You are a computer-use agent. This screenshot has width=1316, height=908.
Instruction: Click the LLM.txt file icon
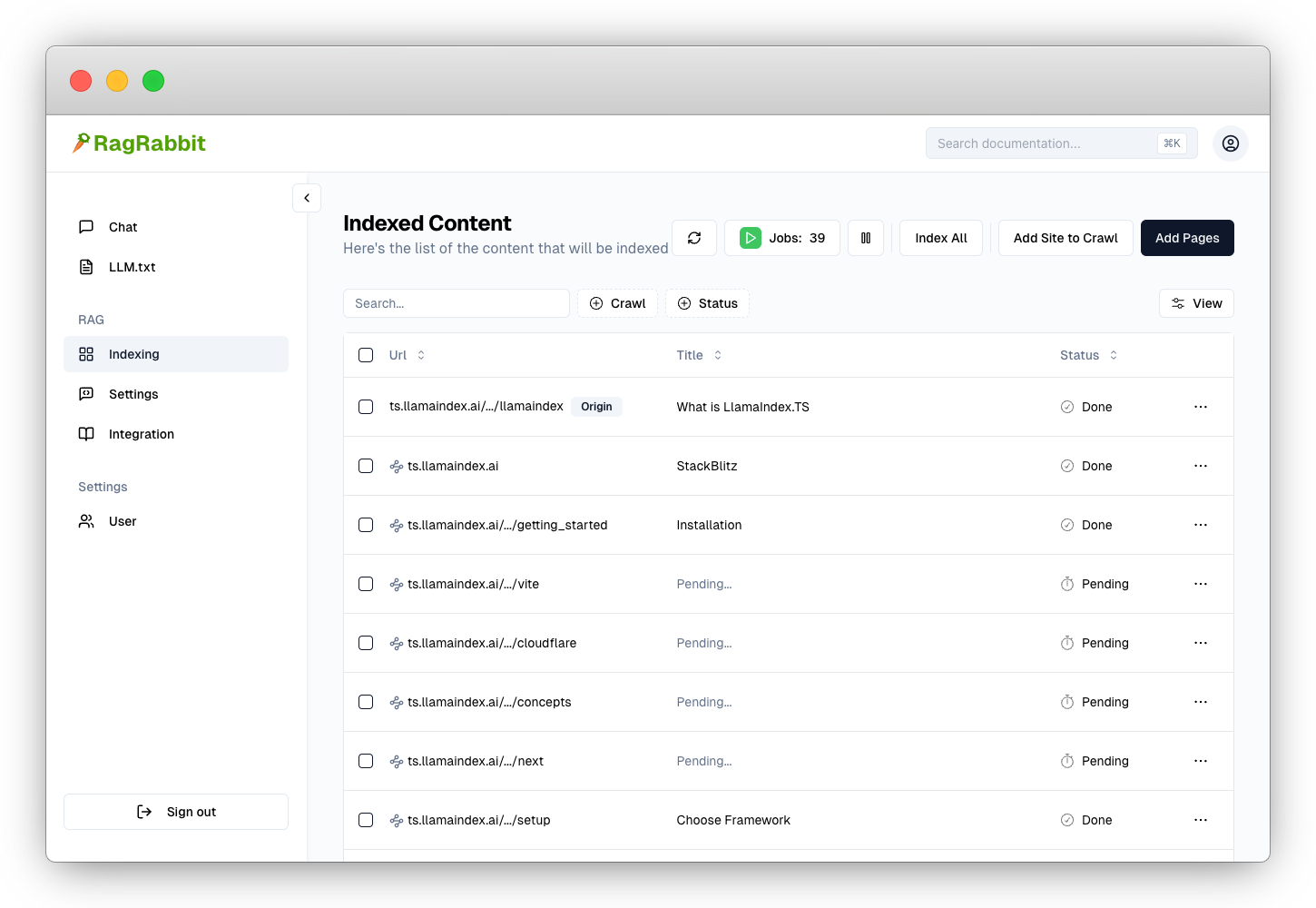tap(86, 267)
